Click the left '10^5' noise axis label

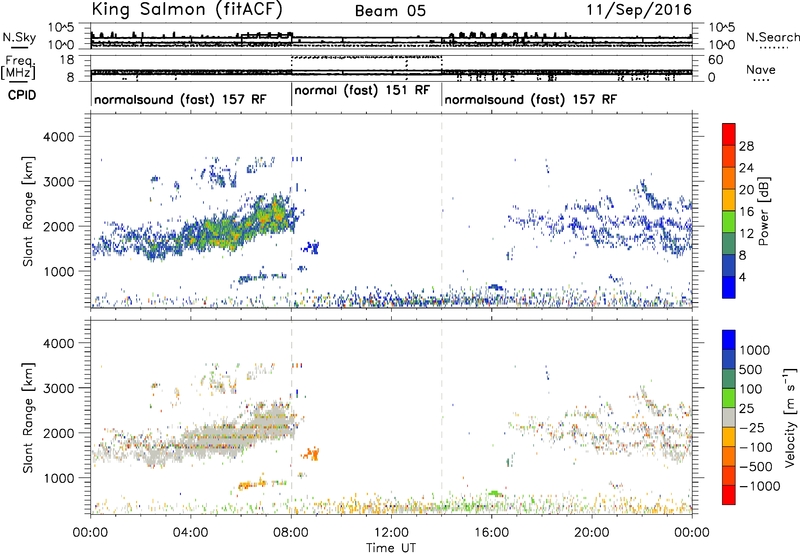[x=62, y=28]
